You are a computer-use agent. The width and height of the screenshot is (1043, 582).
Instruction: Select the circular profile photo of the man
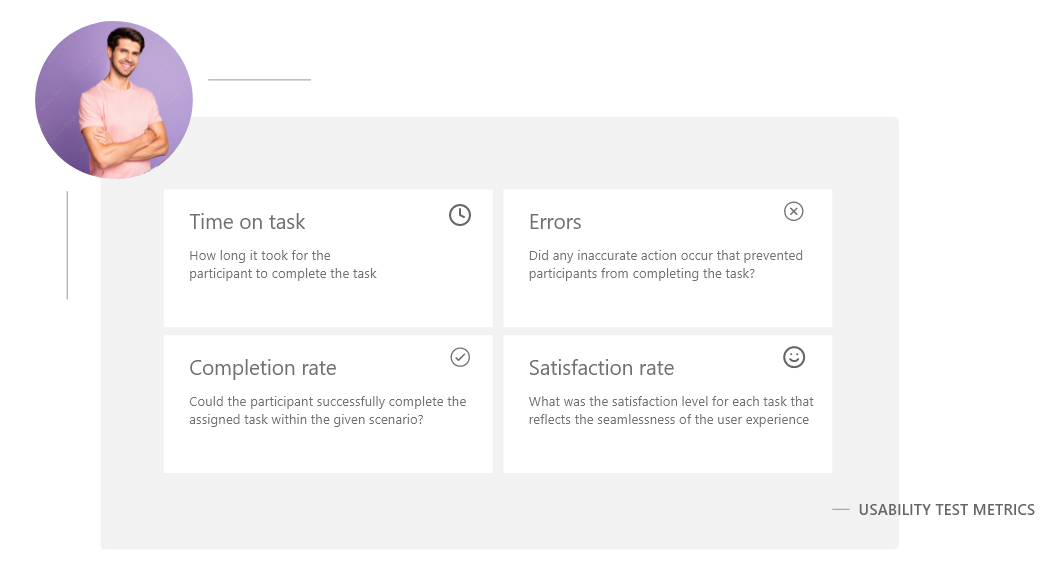point(114,100)
